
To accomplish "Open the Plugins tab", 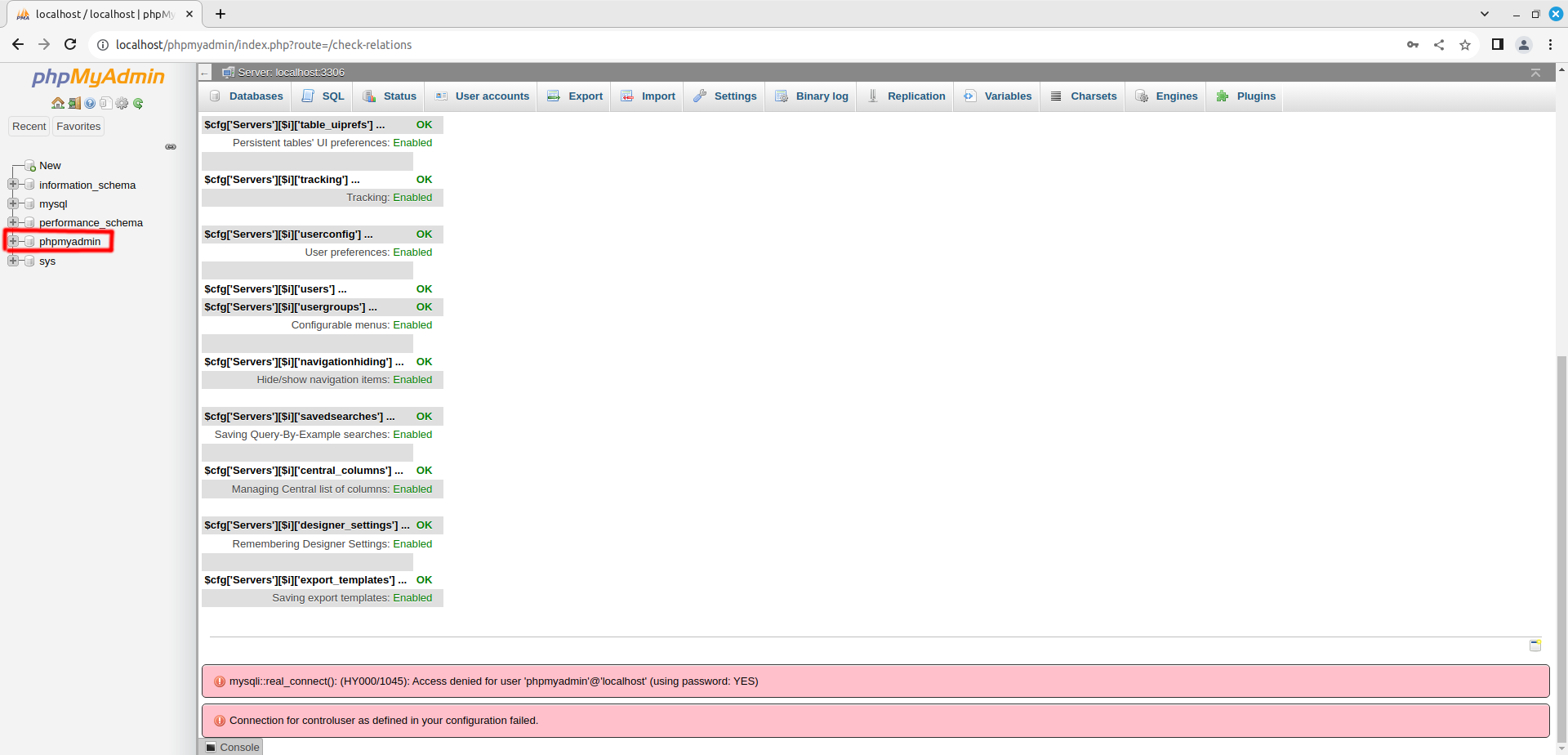I will pyautogui.click(x=1245, y=96).
